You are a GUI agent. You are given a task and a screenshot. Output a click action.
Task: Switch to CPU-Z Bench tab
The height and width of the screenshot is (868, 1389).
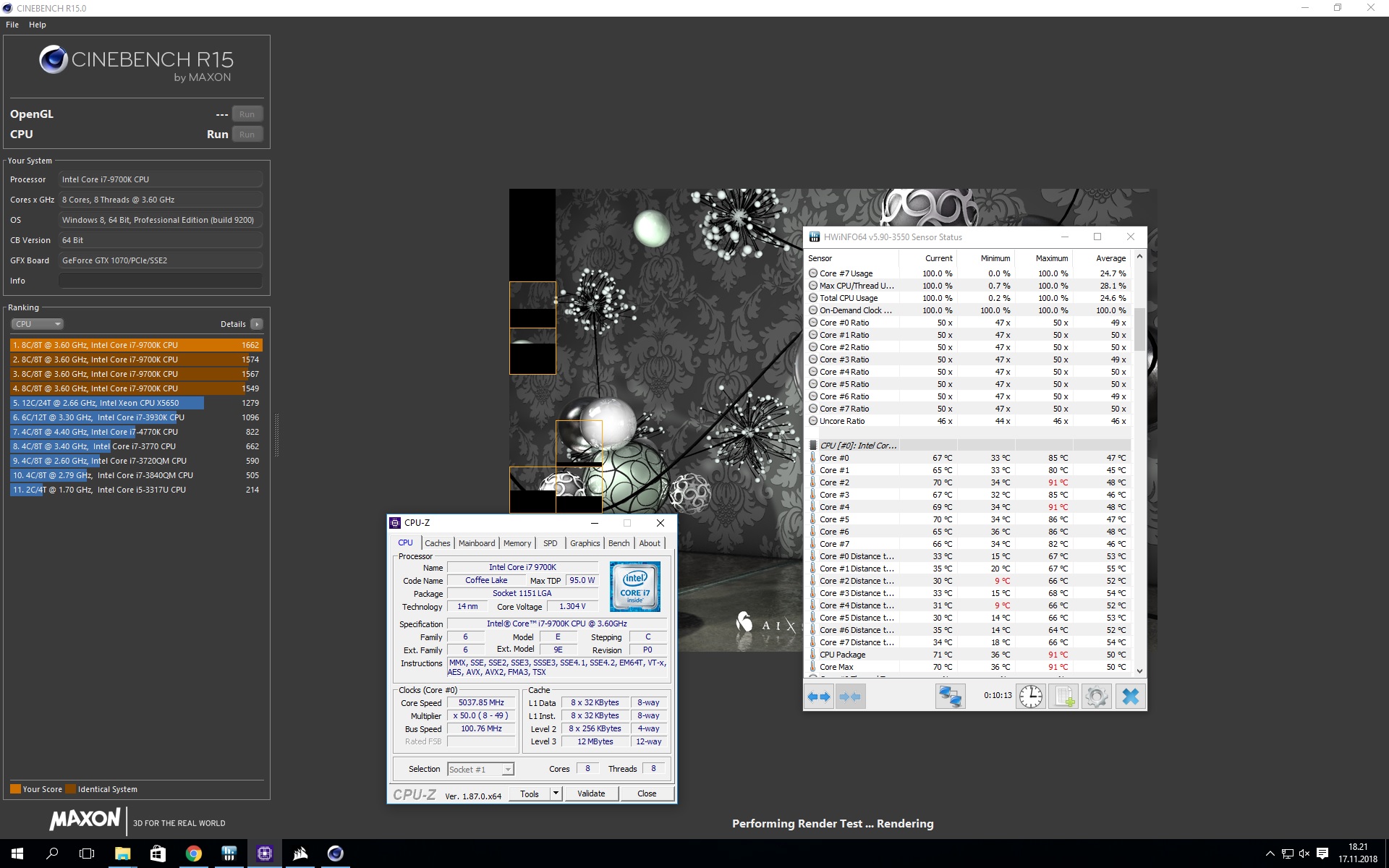(x=619, y=543)
